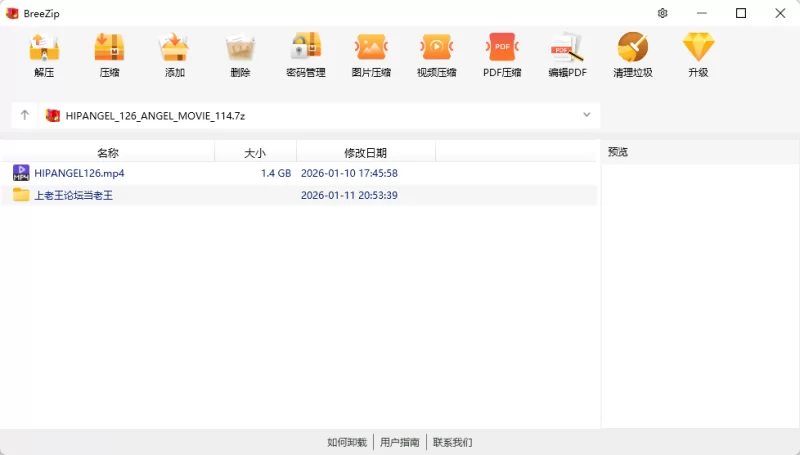Minimize the BreeZip window
This screenshot has width=800, height=455.
(x=702, y=13)
